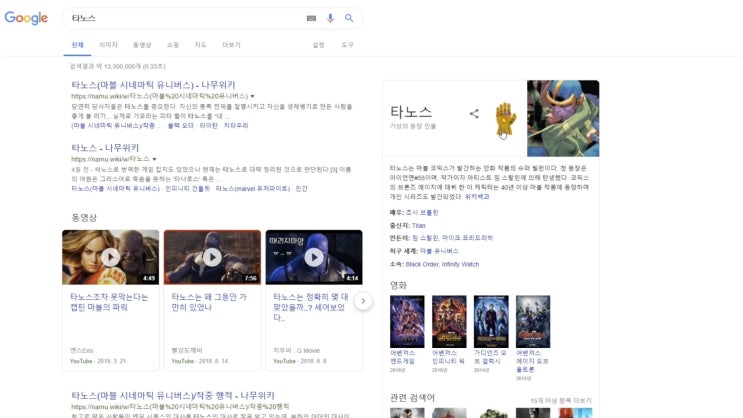Open Black Order affiliation link
Screen dimensions: 743x418
click(422, 264)
